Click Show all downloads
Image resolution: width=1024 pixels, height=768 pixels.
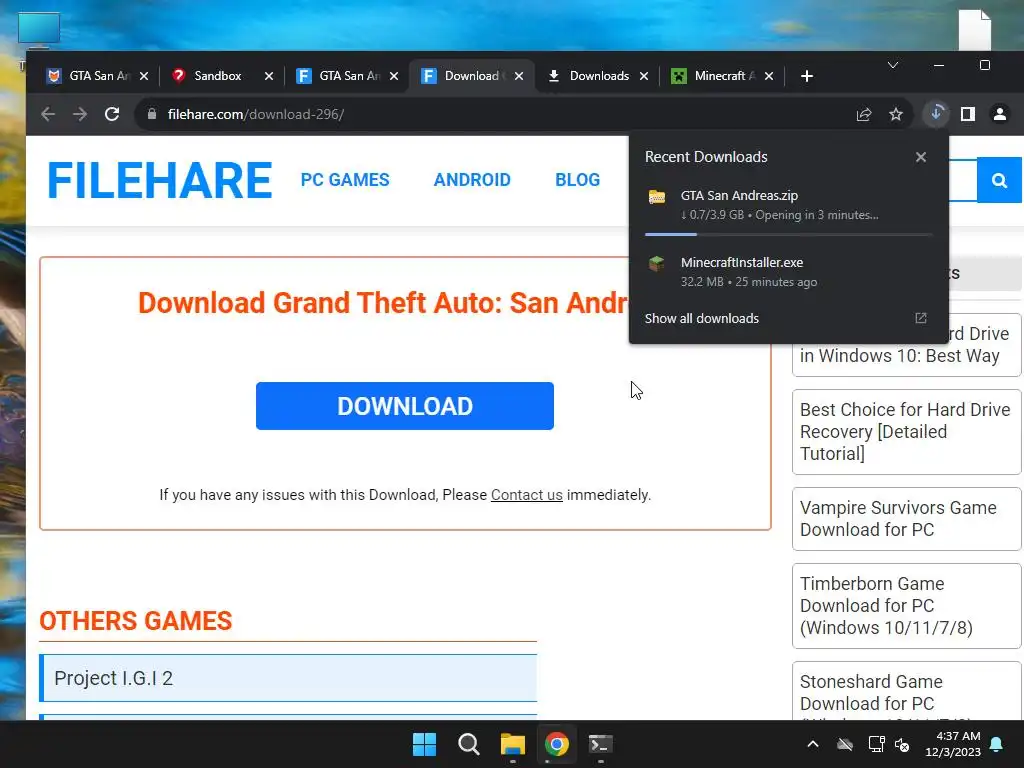pos(701,319)
